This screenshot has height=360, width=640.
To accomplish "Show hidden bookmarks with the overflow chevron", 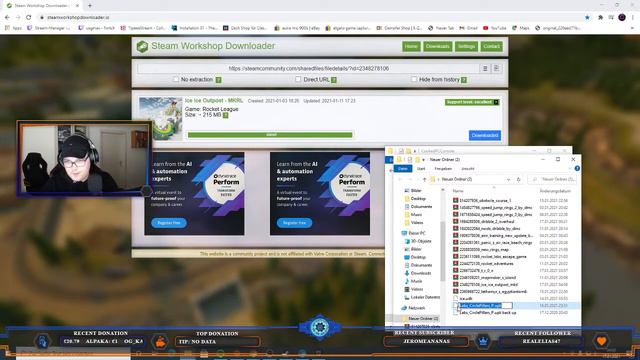I will (x=632, y=28).
